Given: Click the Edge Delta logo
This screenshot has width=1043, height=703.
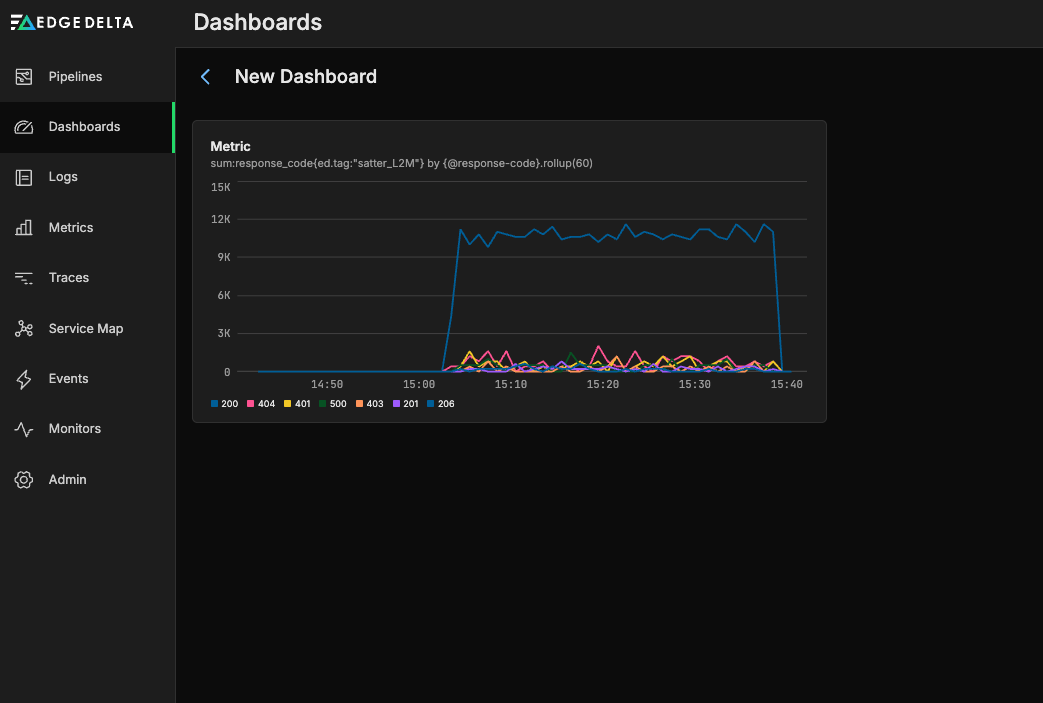Looking at the screenshot, I should click(71, 22).
